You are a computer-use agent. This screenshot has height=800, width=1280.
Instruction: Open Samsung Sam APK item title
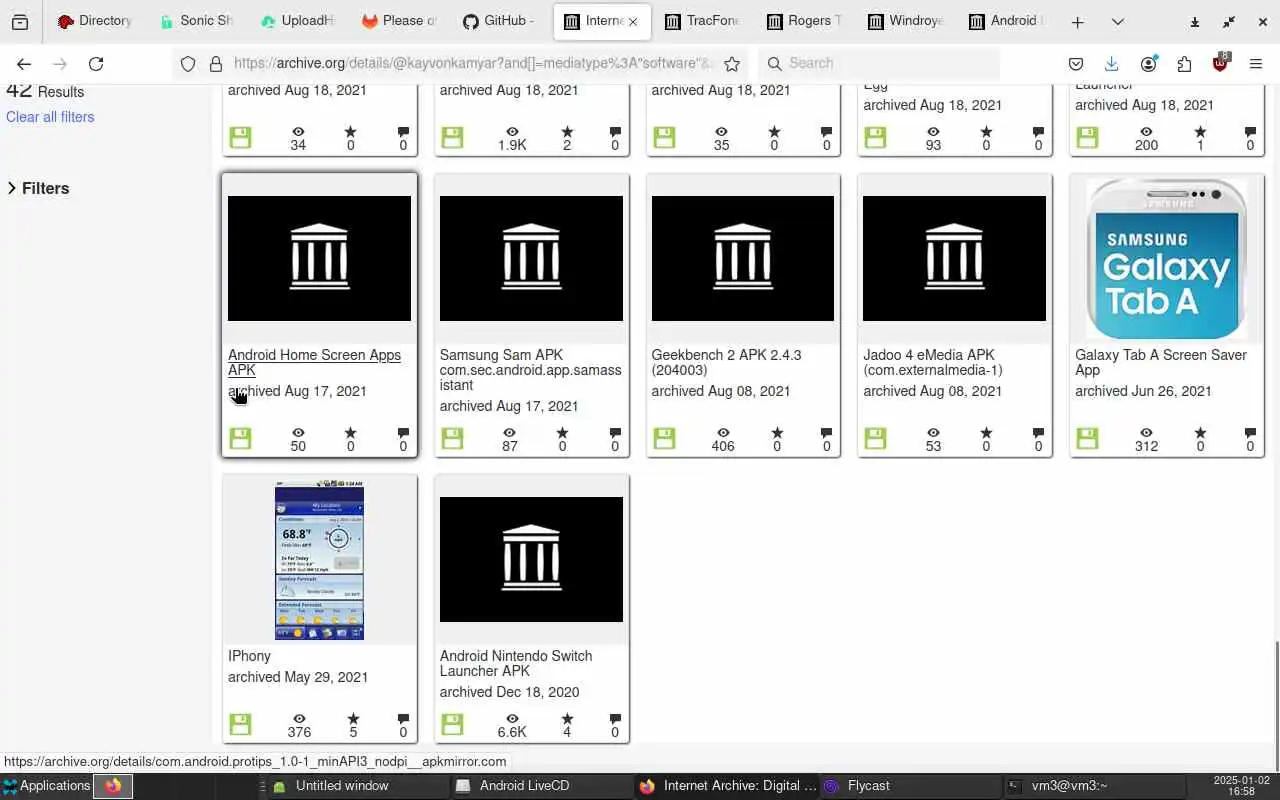[531, 370]
